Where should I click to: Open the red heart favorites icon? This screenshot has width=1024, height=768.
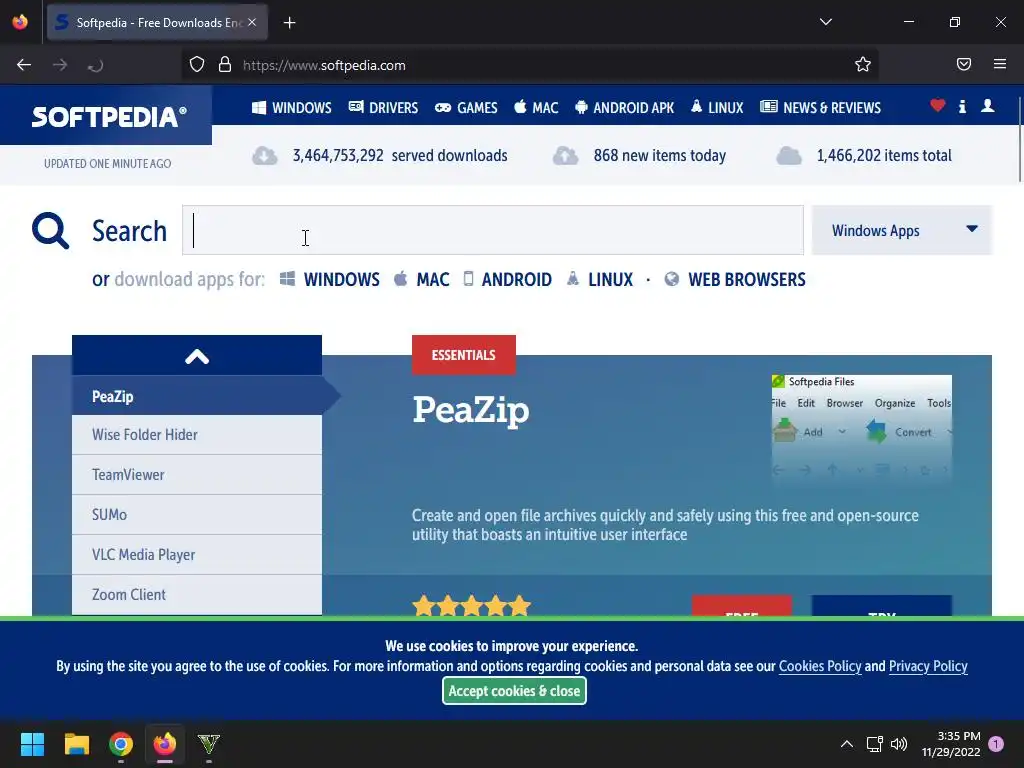tap(938, 105)
